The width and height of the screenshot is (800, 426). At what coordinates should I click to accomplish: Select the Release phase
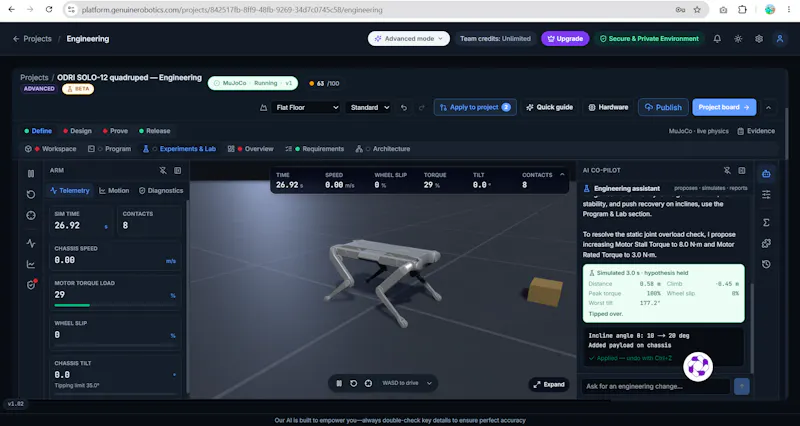[x=155, y=131]
